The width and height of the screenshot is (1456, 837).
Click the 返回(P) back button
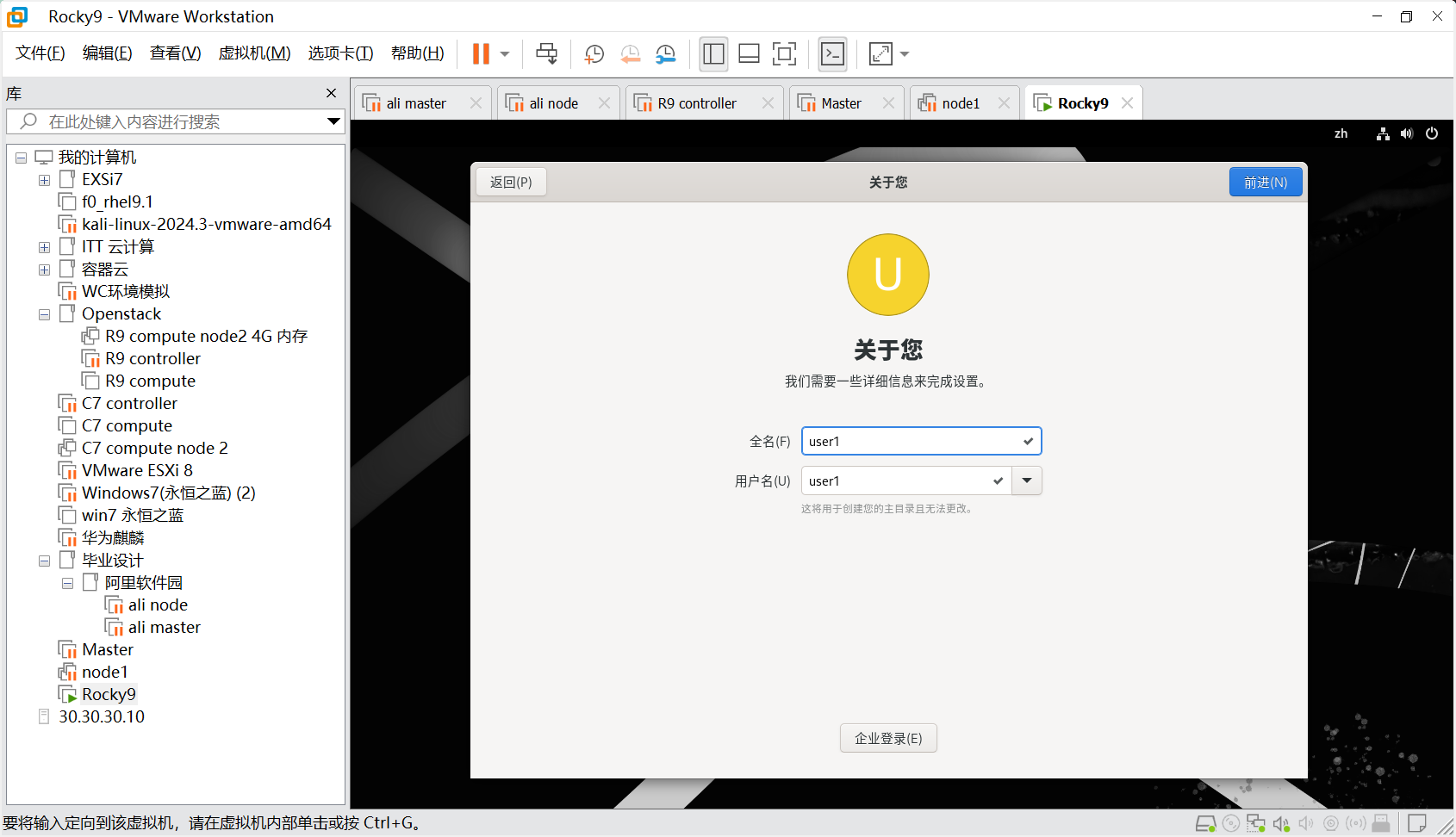[x=511, y=183]
